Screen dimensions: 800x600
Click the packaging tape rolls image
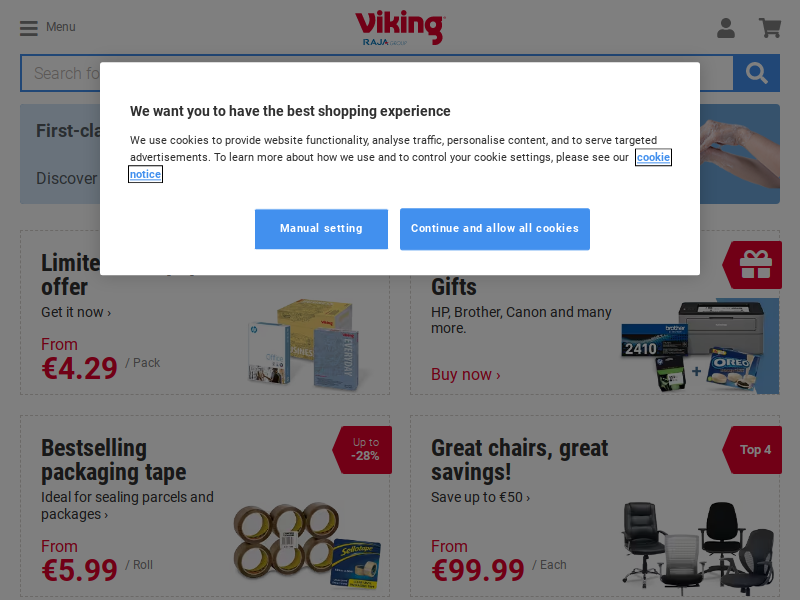(x=308, y=546)
